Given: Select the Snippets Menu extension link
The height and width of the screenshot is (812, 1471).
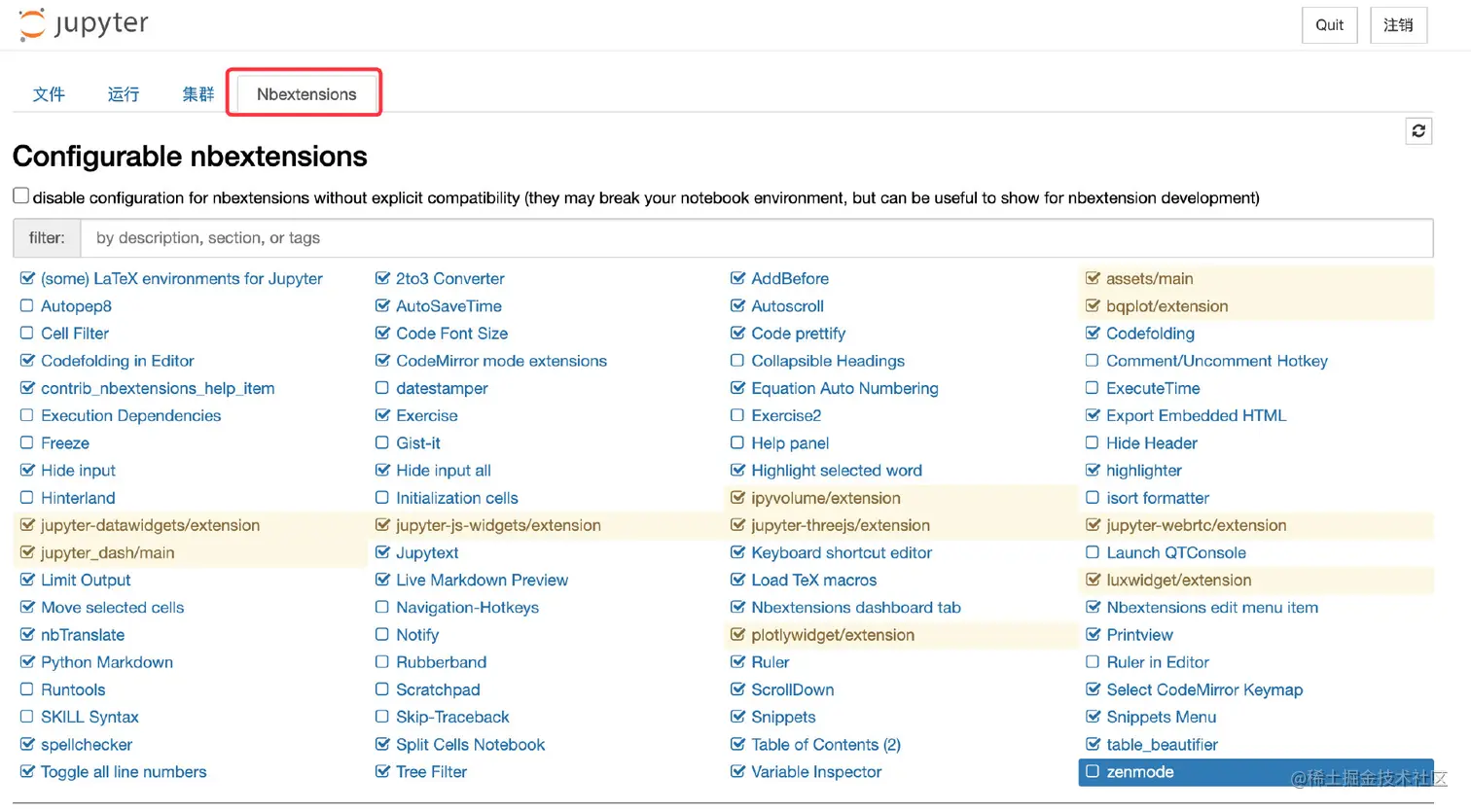Looking at the screenshot, I should point(1161,717).
